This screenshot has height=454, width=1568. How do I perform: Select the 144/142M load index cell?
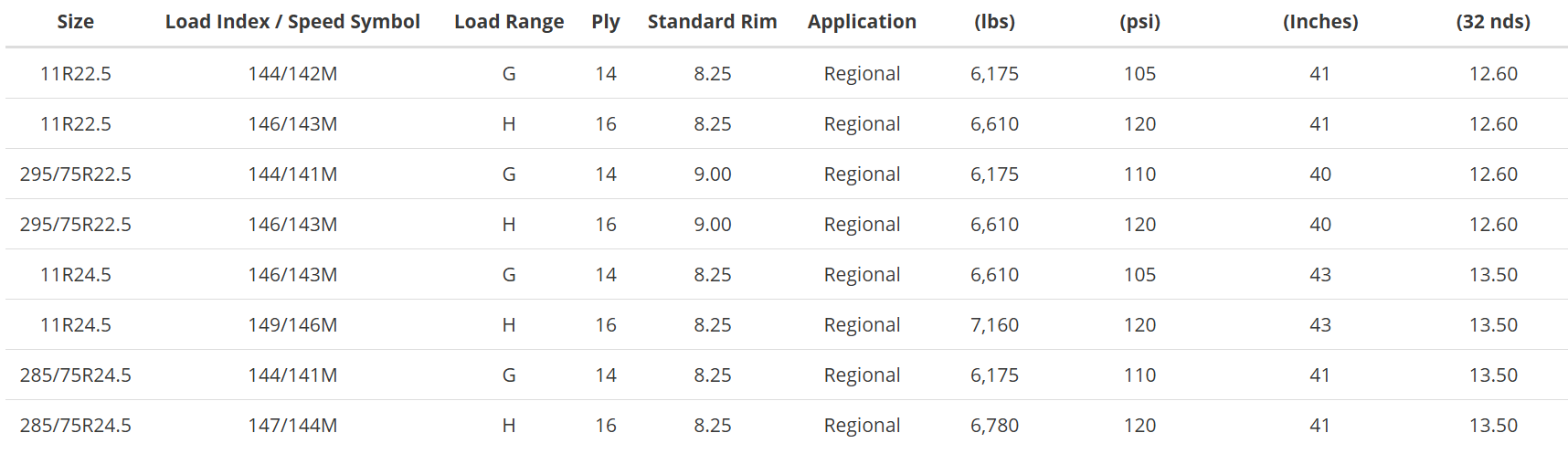click(x=292, y=74)
